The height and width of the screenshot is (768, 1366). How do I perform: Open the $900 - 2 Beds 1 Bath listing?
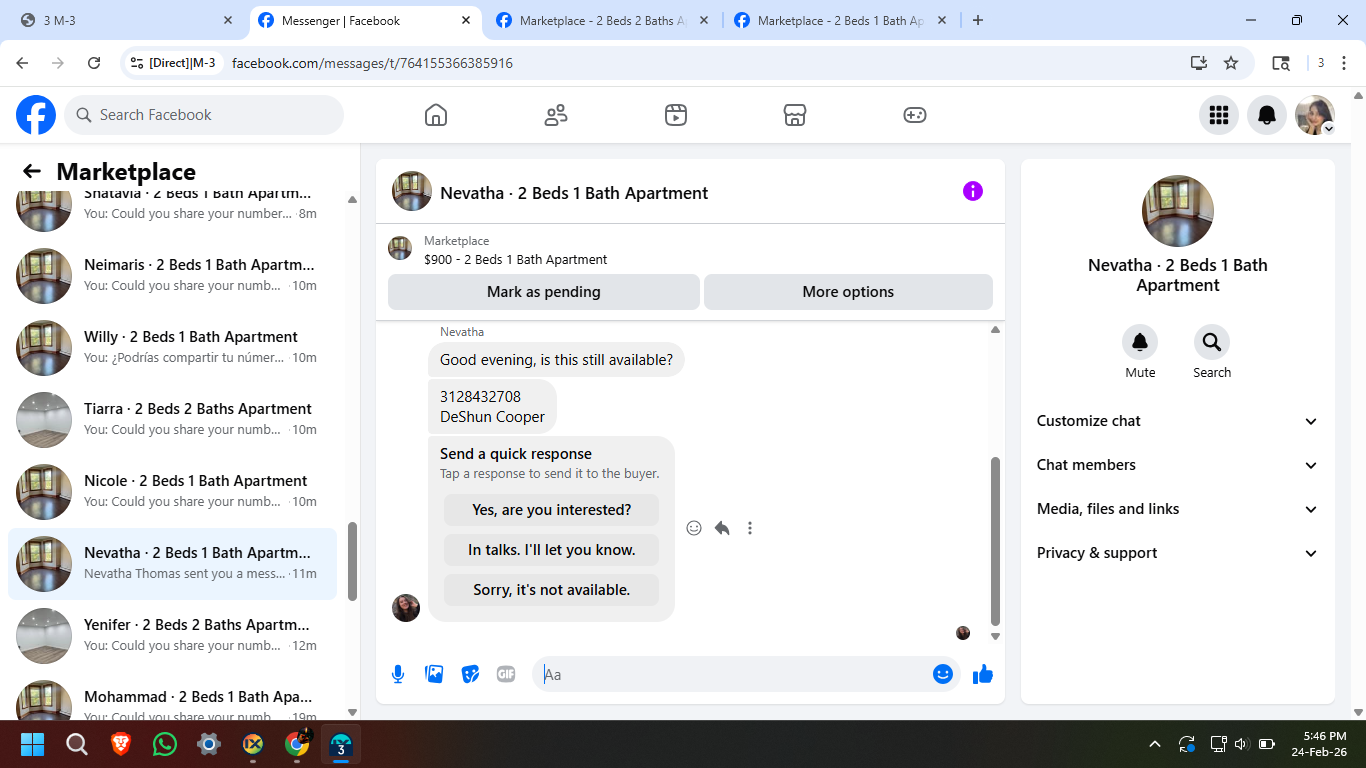point(515,259)
